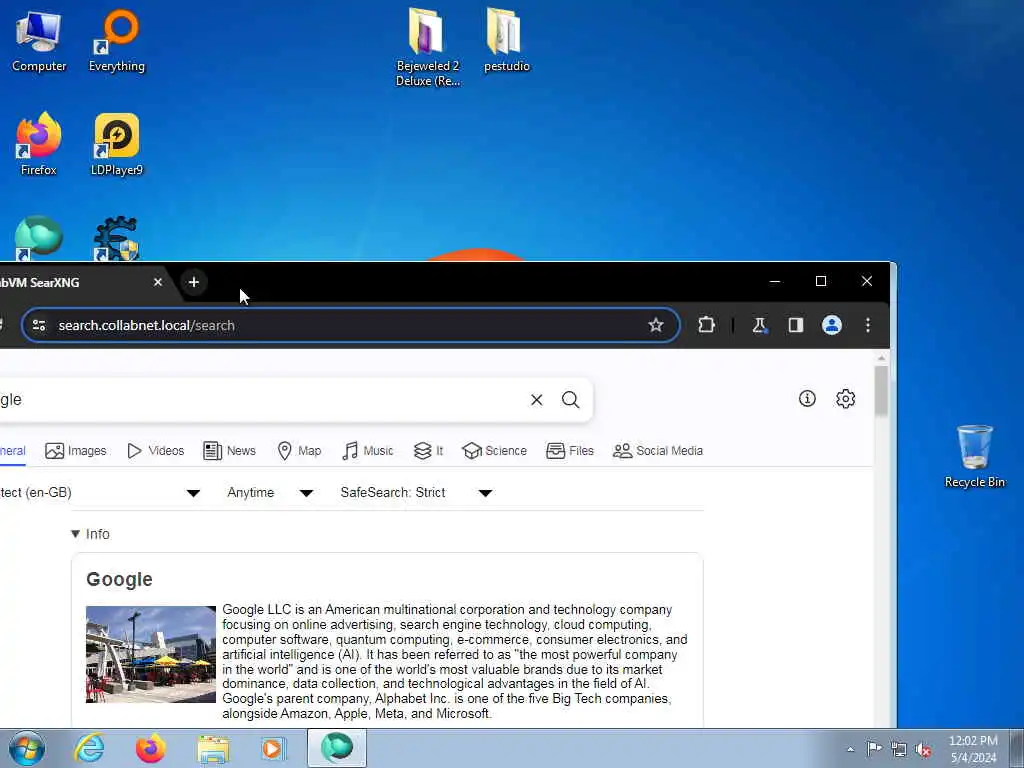This screenshot has width=1024, height=768.
Task: Select the Bejeweled 2 Deluxe folder
Action: 428,47
